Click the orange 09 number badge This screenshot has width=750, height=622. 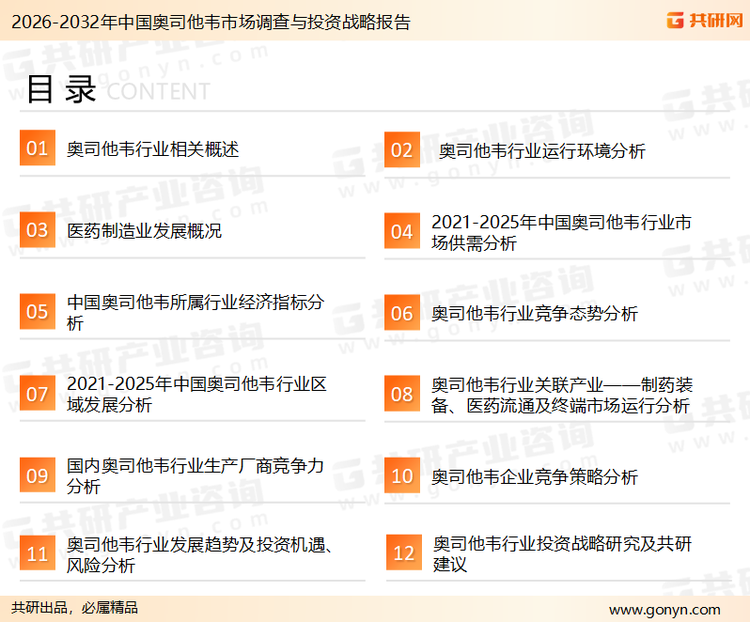point(37,475)
